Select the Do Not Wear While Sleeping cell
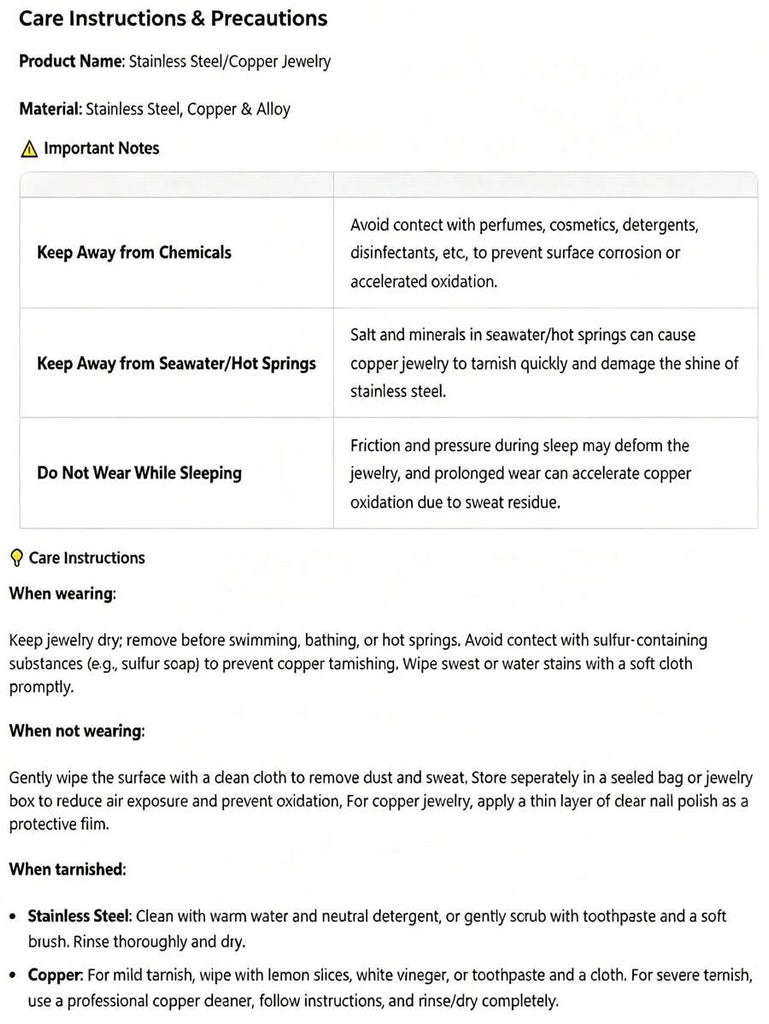Viewport: 769px width, 1024px height. [176, 473]
